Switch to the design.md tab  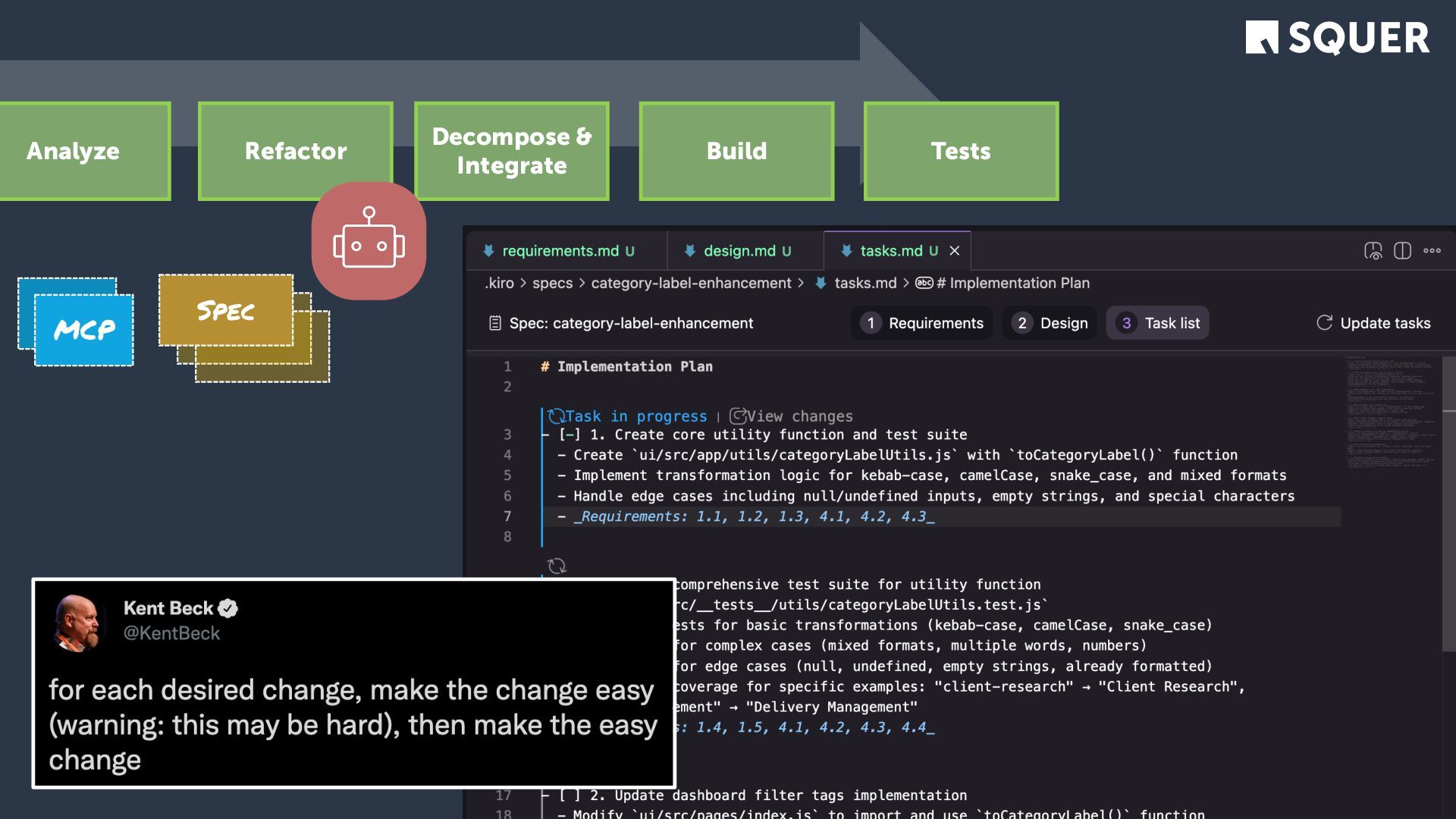click(x=739, y=251)
